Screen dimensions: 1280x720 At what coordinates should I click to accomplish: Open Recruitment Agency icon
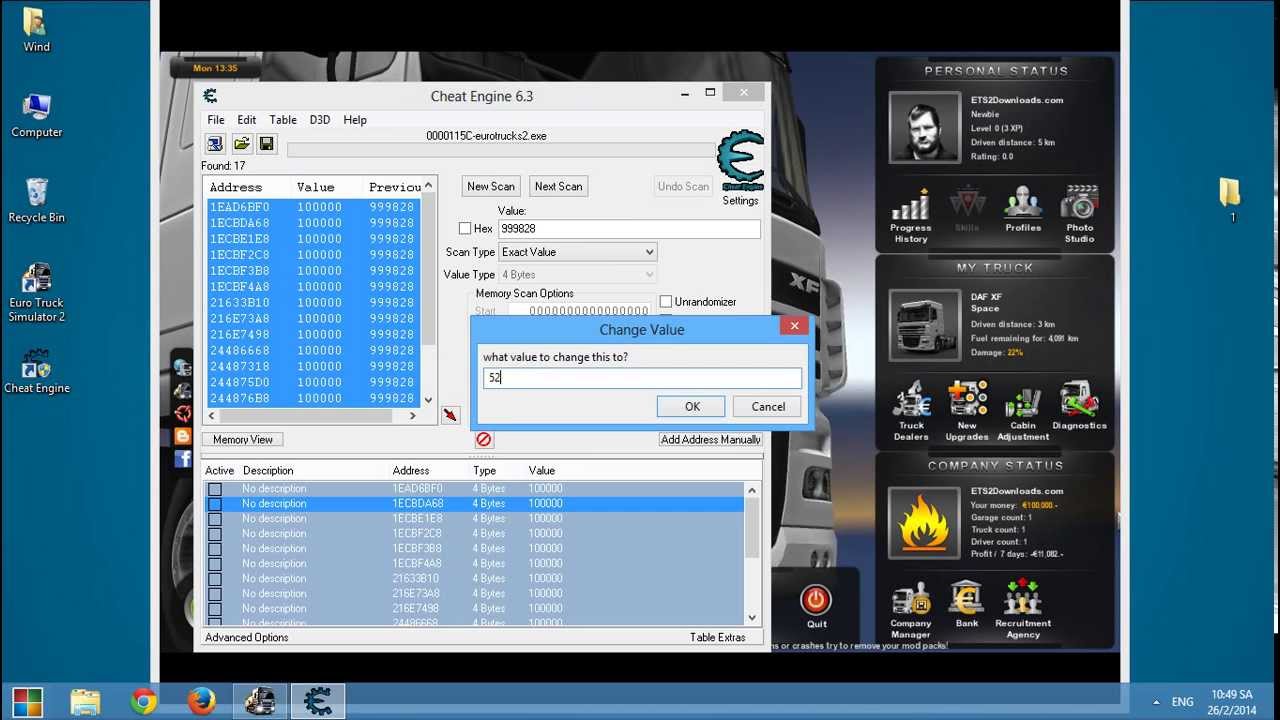(1023, 610)
